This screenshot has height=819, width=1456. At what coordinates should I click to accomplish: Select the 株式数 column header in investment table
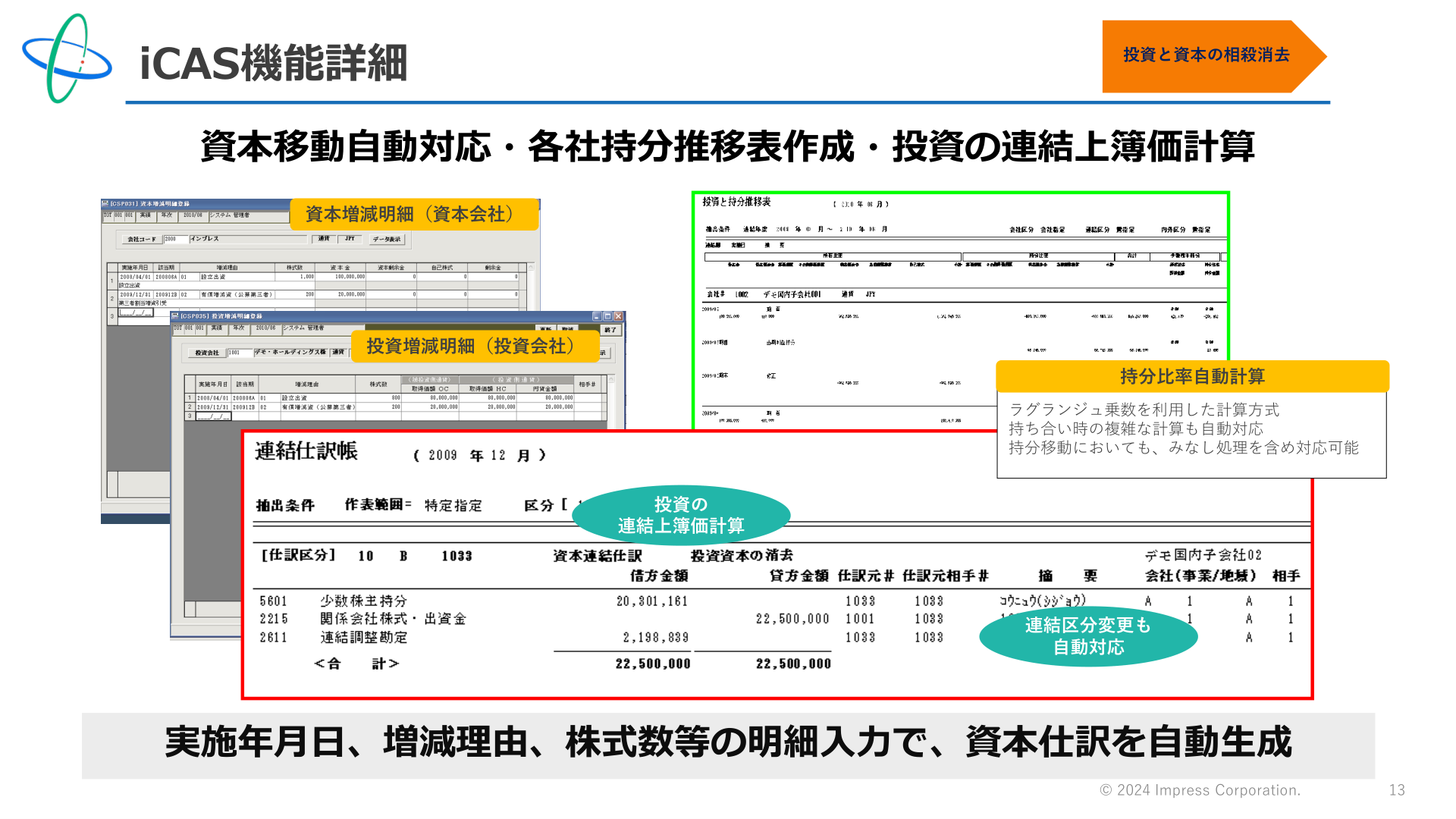click(378, 384)
